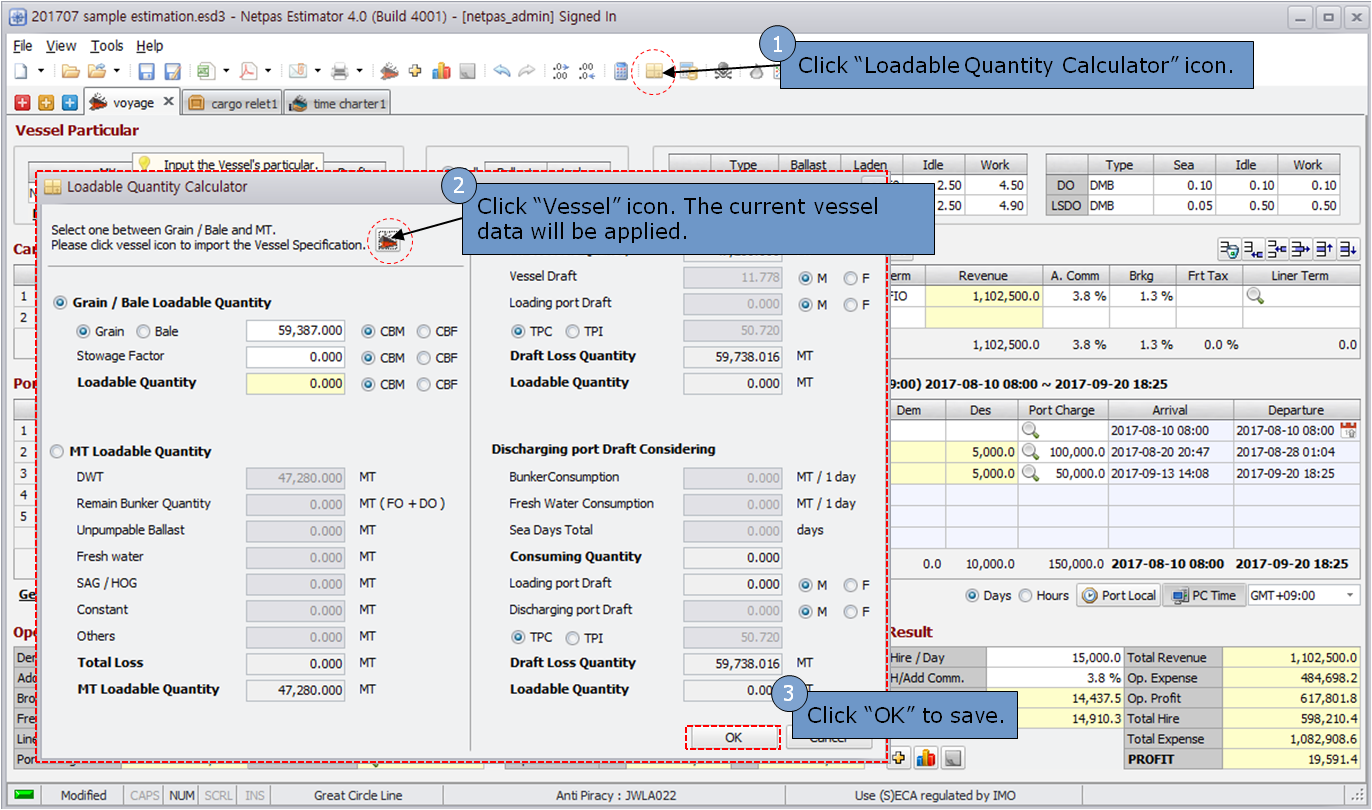Click the Print toolbar icon
The height and width of the screenshot is (810, 1372).
(x=339, y=72)
